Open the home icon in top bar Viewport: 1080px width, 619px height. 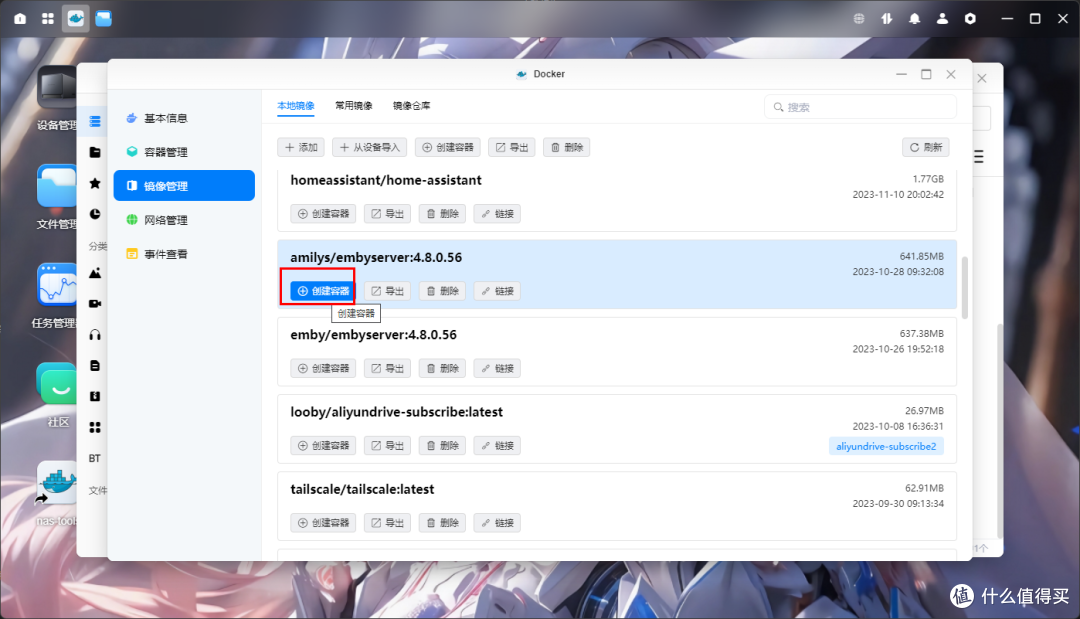pos(20,19)
